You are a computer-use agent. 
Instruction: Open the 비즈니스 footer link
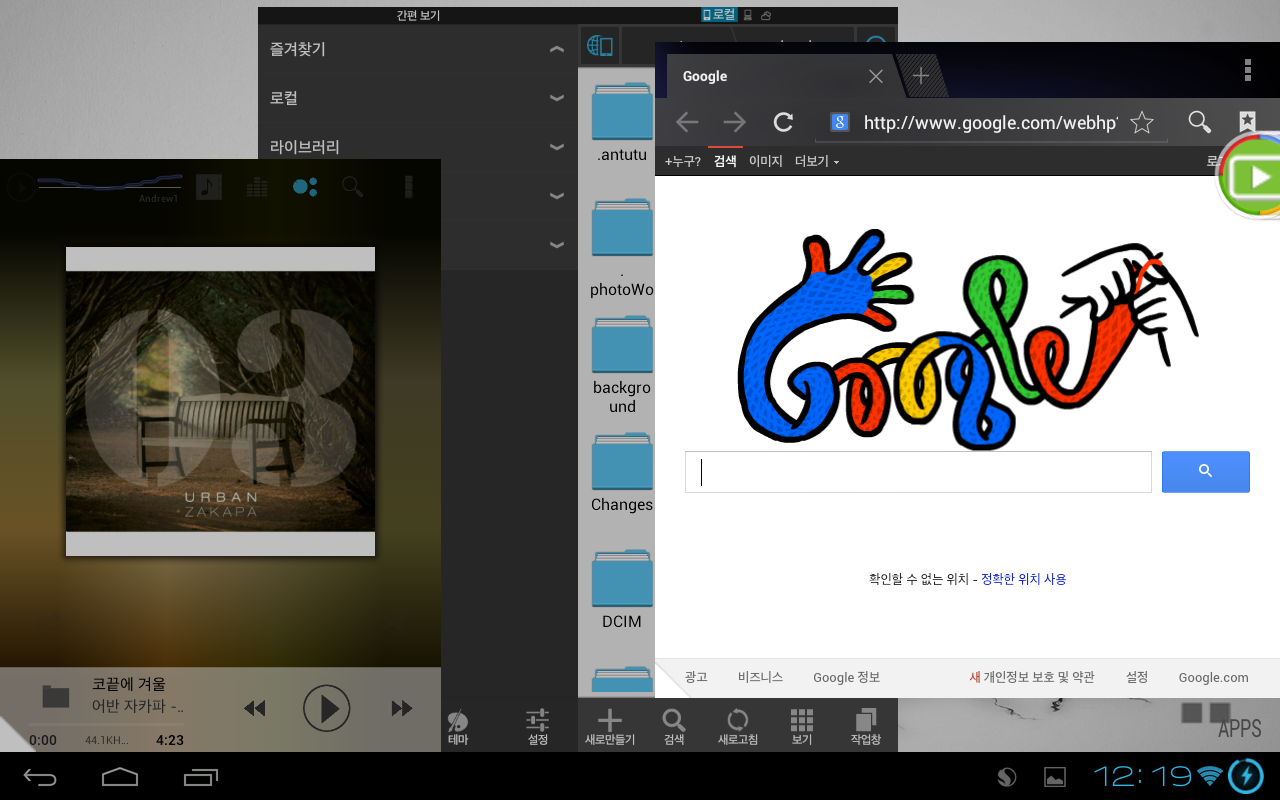pos(760,677)
